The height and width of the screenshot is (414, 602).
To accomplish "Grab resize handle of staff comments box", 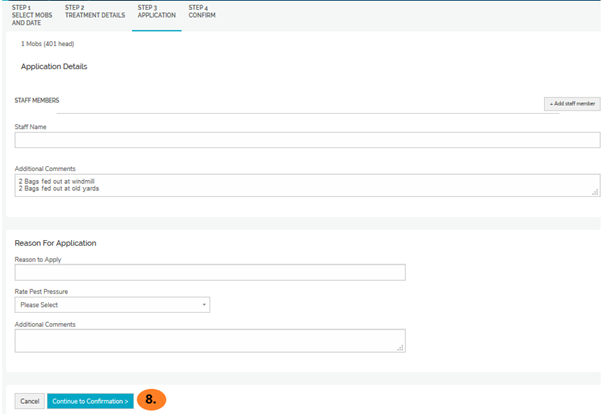I will click(596, 192).
